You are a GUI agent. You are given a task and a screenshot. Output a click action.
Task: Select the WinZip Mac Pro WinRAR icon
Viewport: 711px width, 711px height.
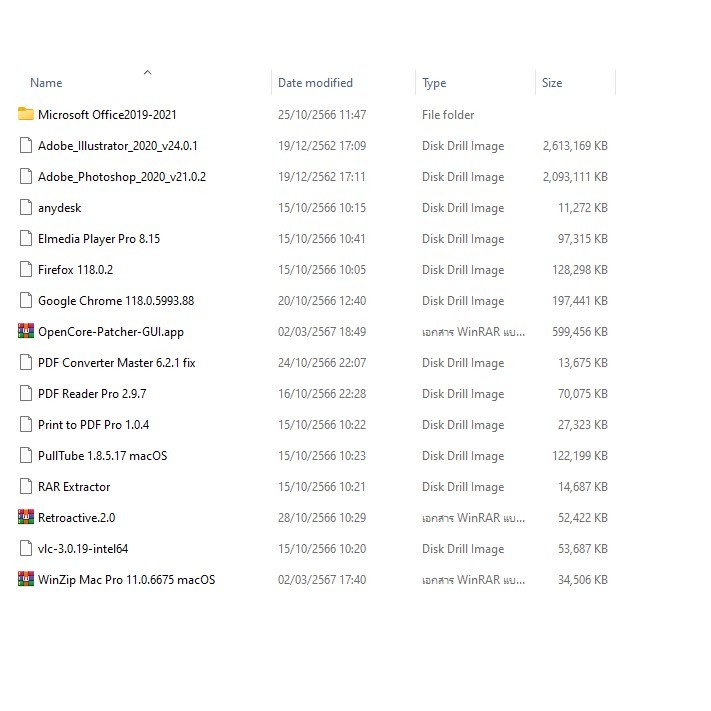(26, 579)
